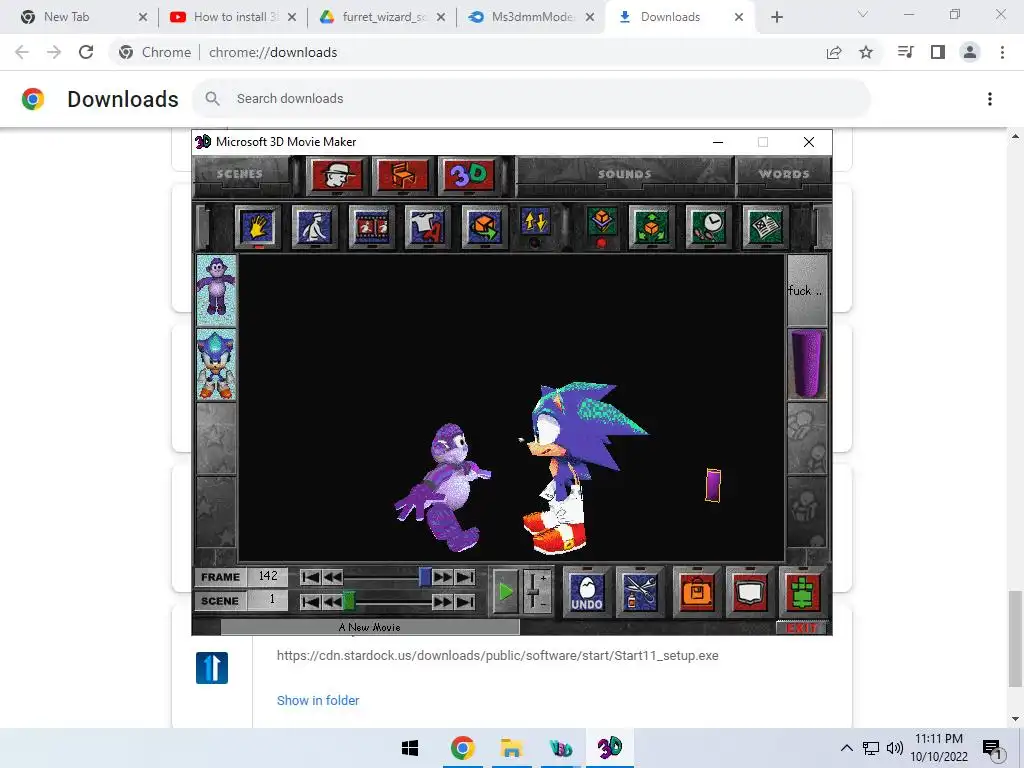This screenshot has width=1024, height=768.
Task: Reload the Chrome page
Action: 86,52
